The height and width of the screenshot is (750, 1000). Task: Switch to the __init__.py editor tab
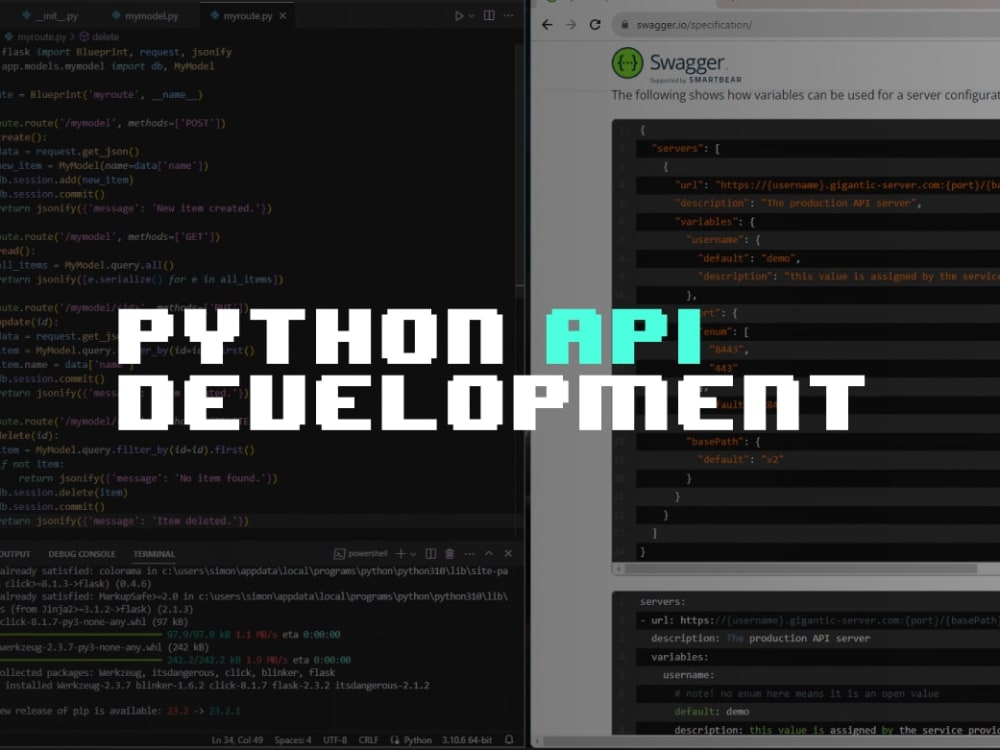[50, 16]
